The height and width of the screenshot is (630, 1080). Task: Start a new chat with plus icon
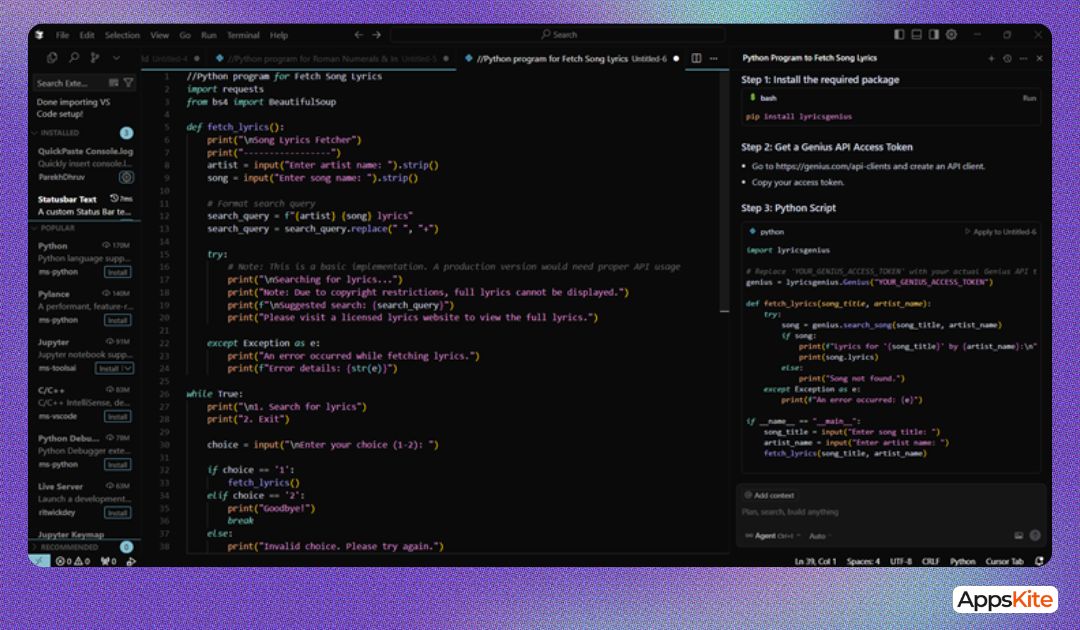[991, 59]
